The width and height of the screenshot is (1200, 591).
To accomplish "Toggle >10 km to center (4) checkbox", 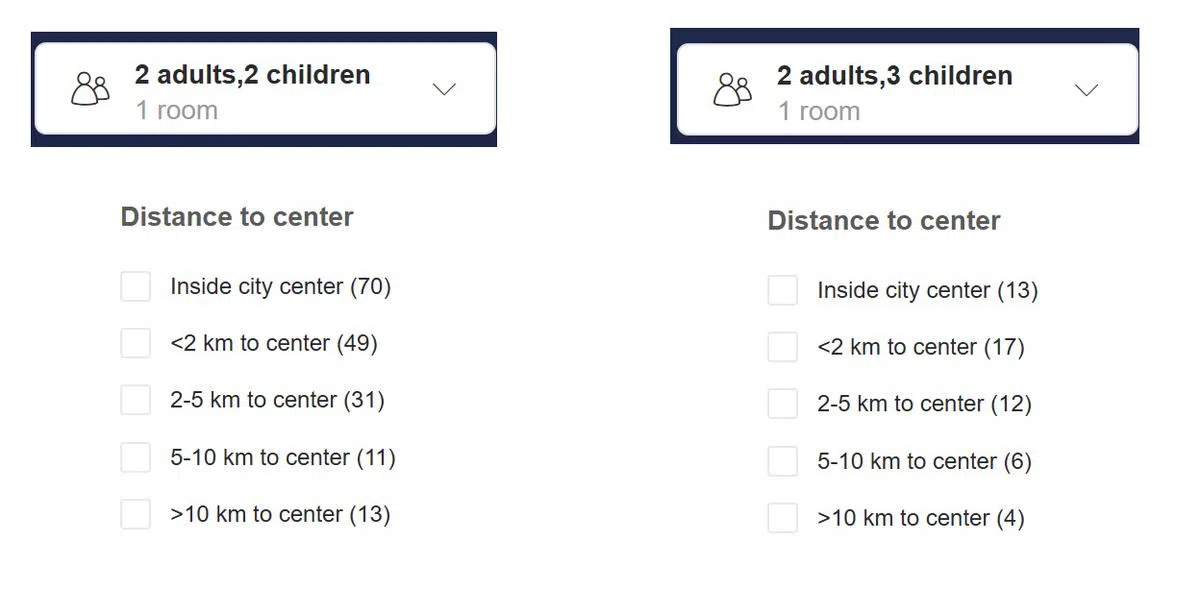I will pyautogui.click(x=783, y=519).
